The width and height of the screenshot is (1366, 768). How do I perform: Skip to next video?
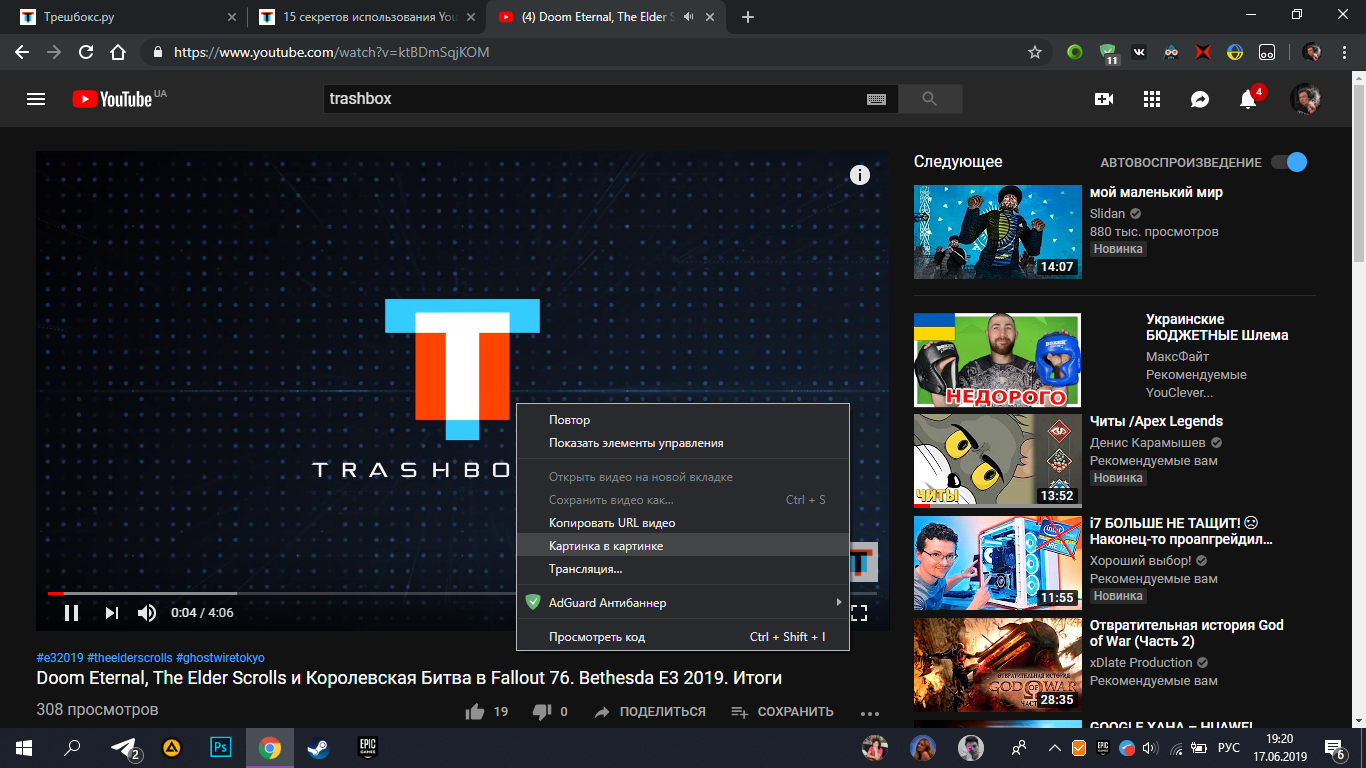(112, 613)
